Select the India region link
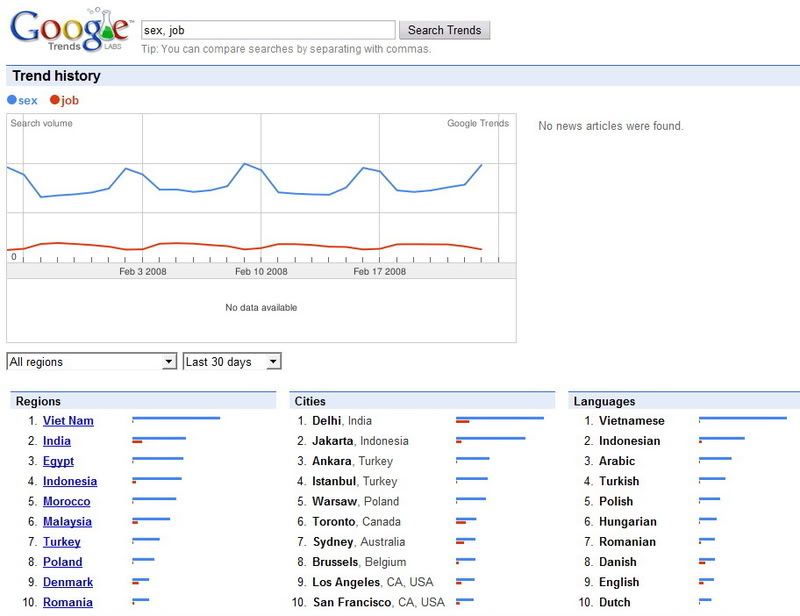This screenshot has width=800, height=616. [x=57, y=441]
